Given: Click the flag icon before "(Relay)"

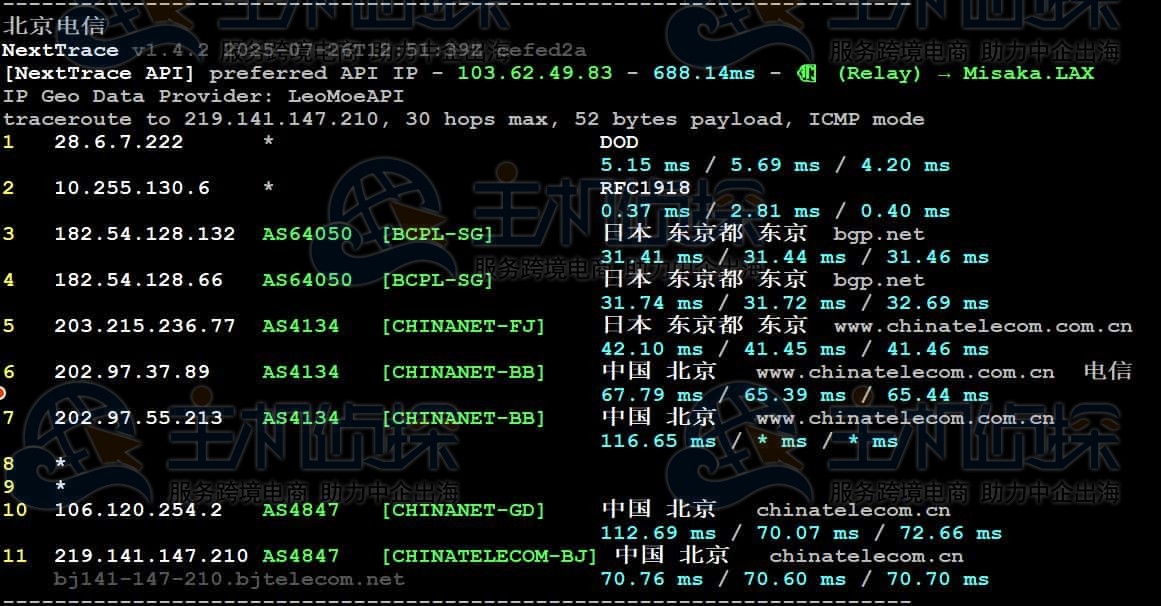Looking at the screenshot, I should tap(806, 73).
